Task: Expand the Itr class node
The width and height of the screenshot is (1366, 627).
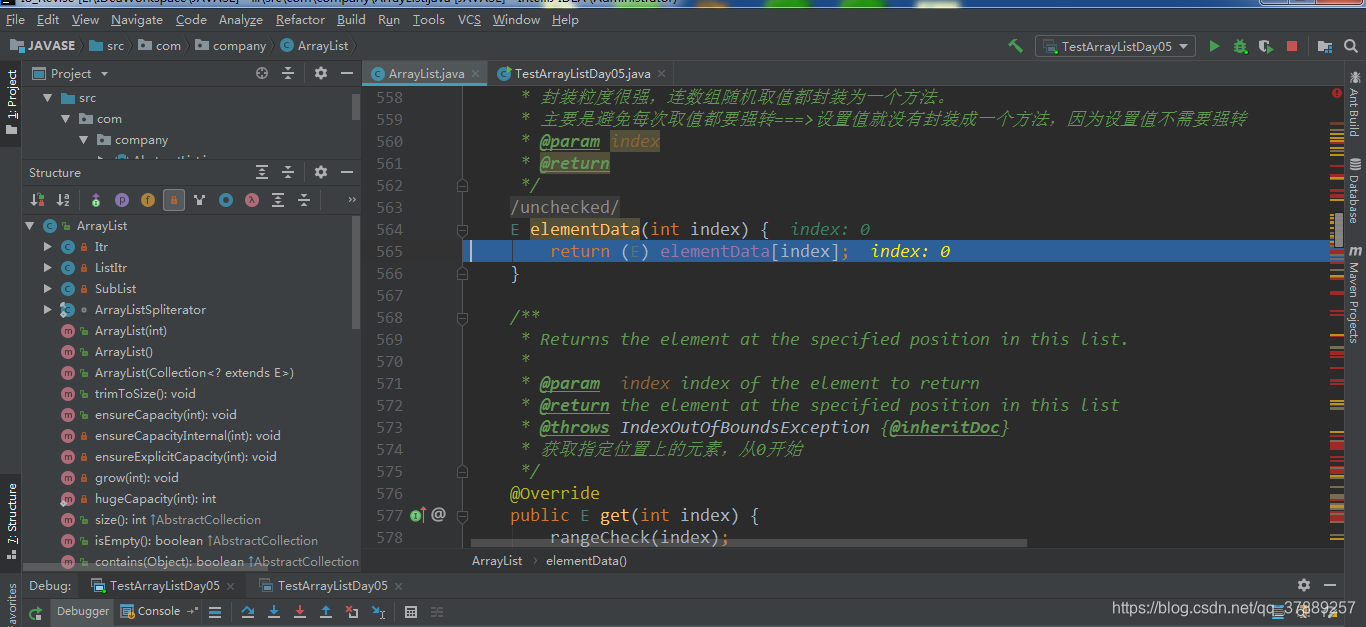Action: (x=47, y=246)
